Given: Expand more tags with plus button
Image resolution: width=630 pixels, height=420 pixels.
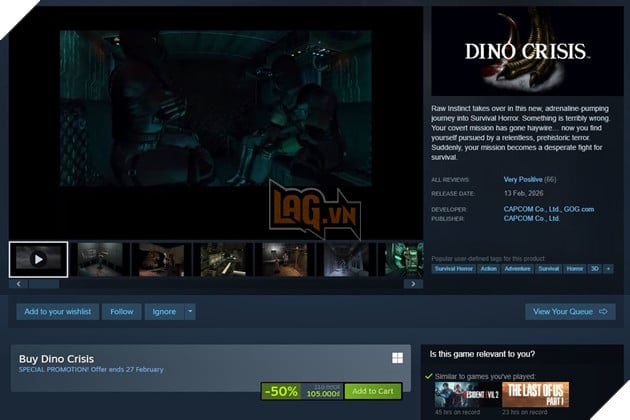Looking at the screenshot, I should click(608, 268).
